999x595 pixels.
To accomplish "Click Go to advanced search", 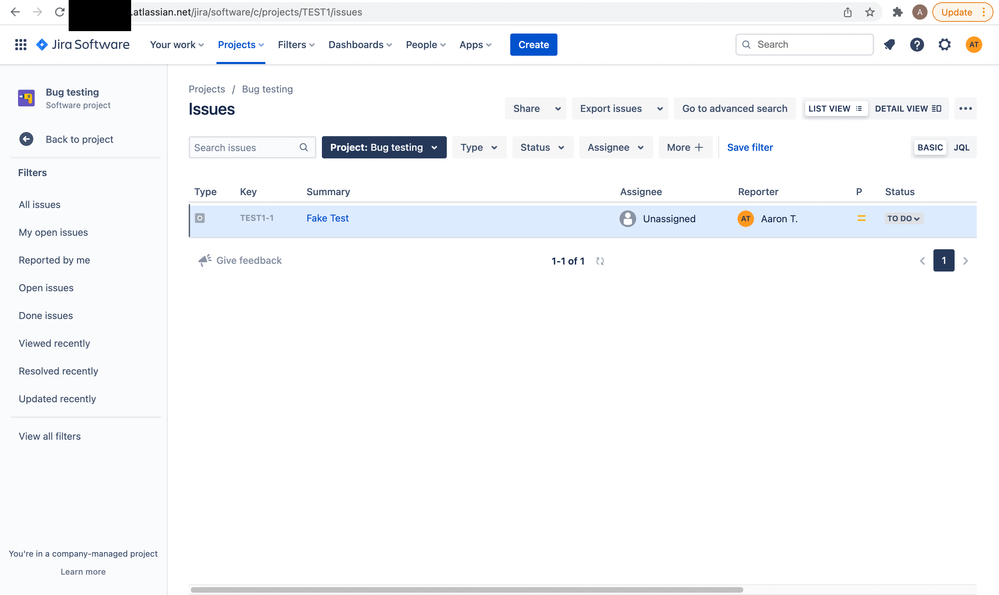I will 735,108.
